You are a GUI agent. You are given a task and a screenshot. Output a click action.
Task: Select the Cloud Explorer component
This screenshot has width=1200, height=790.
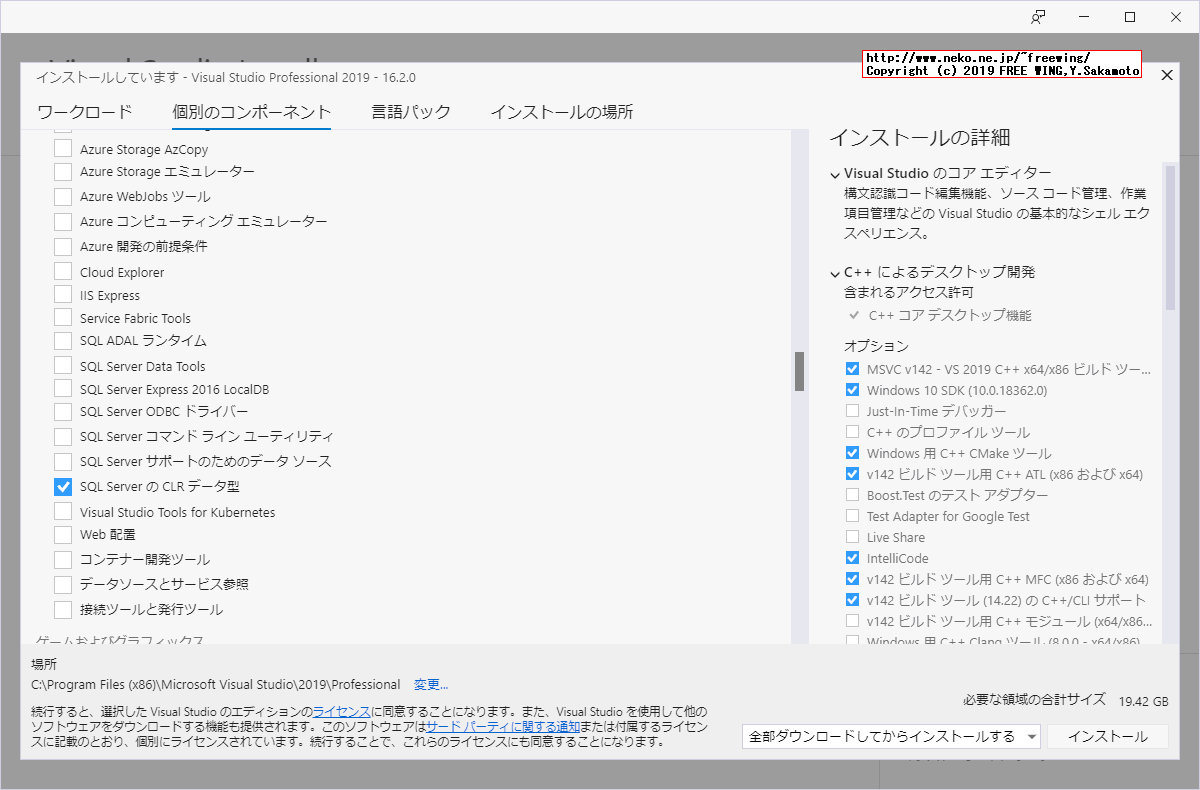pyautogui.click(x=63, y=271)
